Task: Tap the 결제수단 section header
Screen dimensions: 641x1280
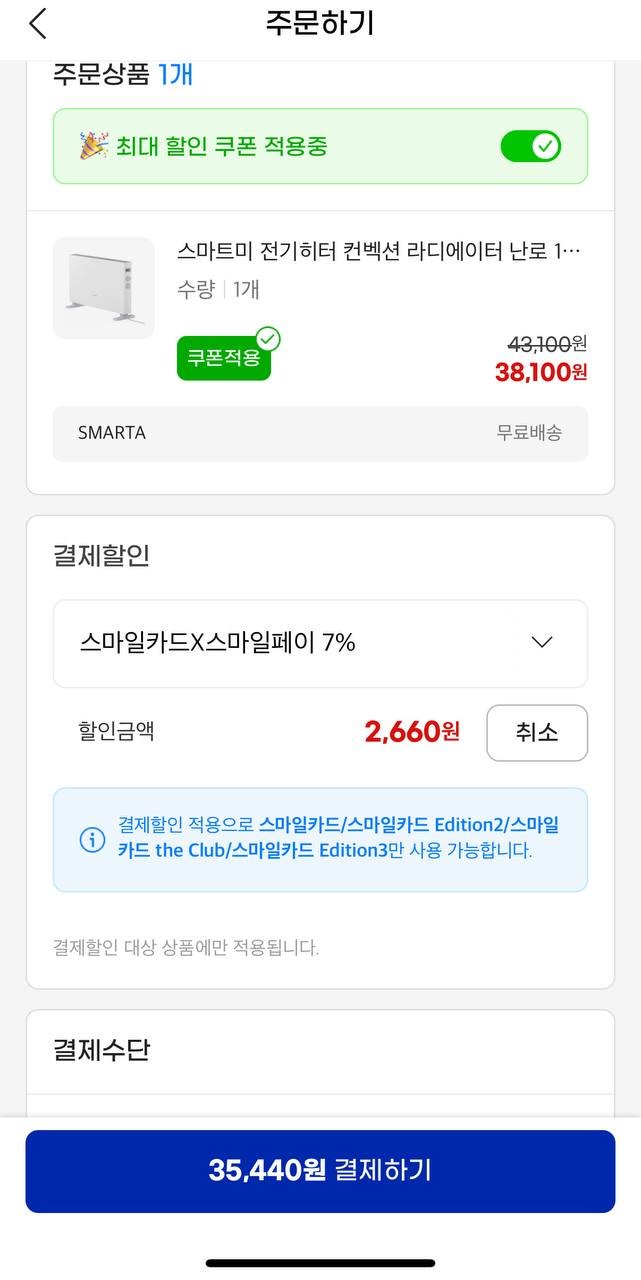Action: (101, 1050)
